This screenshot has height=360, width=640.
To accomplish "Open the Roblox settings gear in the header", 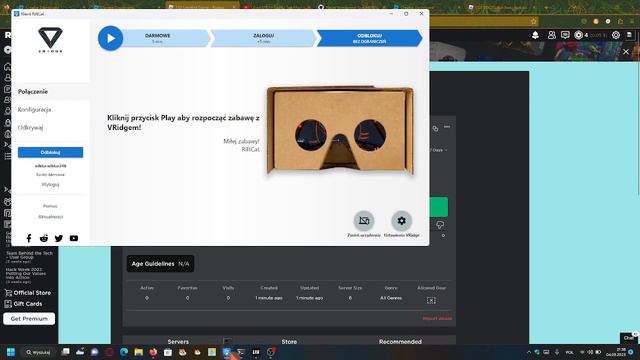I will click(616, 36).
